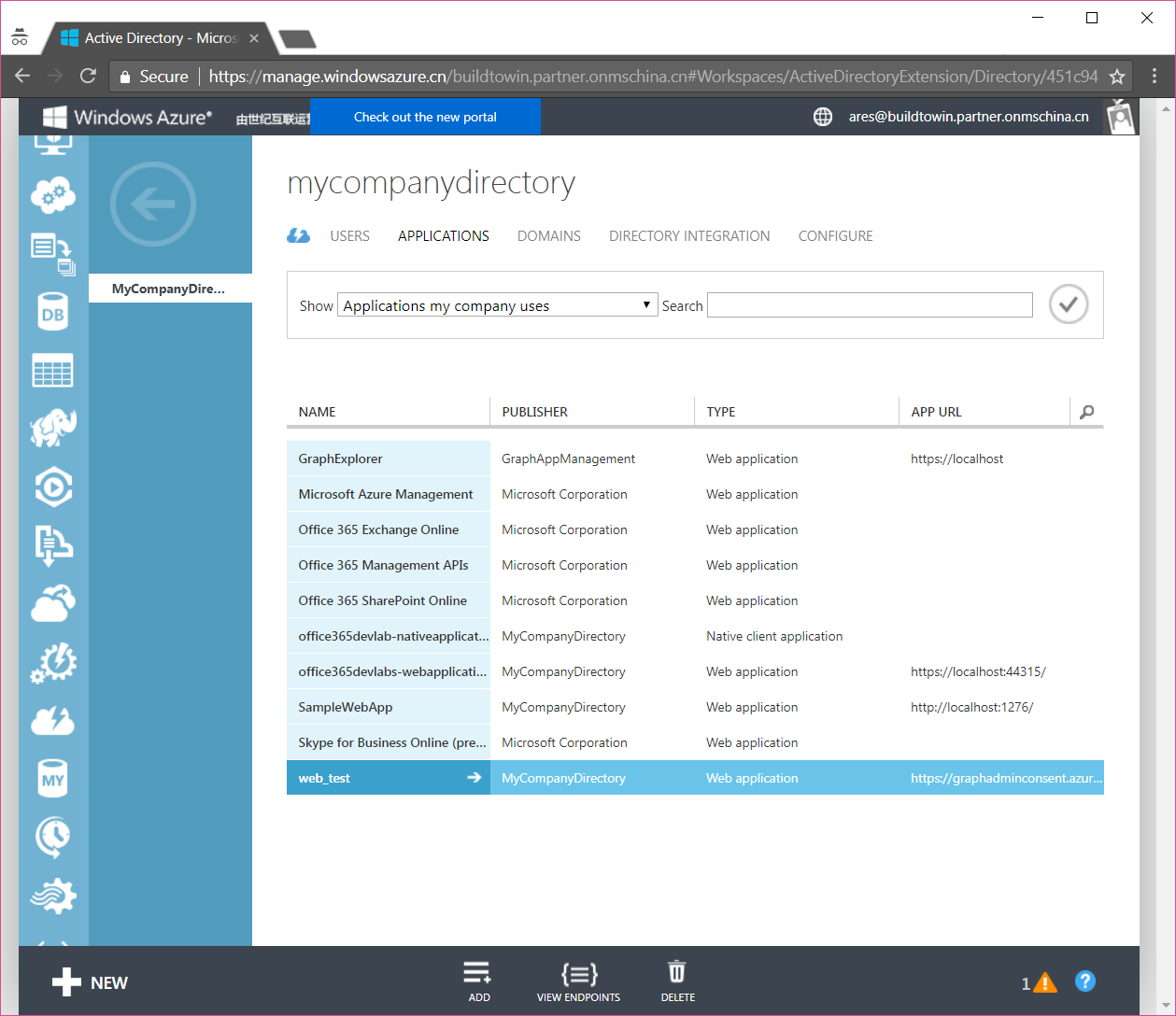Image resolution: width=1176 pixels, height=1016 pixels.
Task: Select the SQL Databases sidebar icon
Action: point(53,311)
